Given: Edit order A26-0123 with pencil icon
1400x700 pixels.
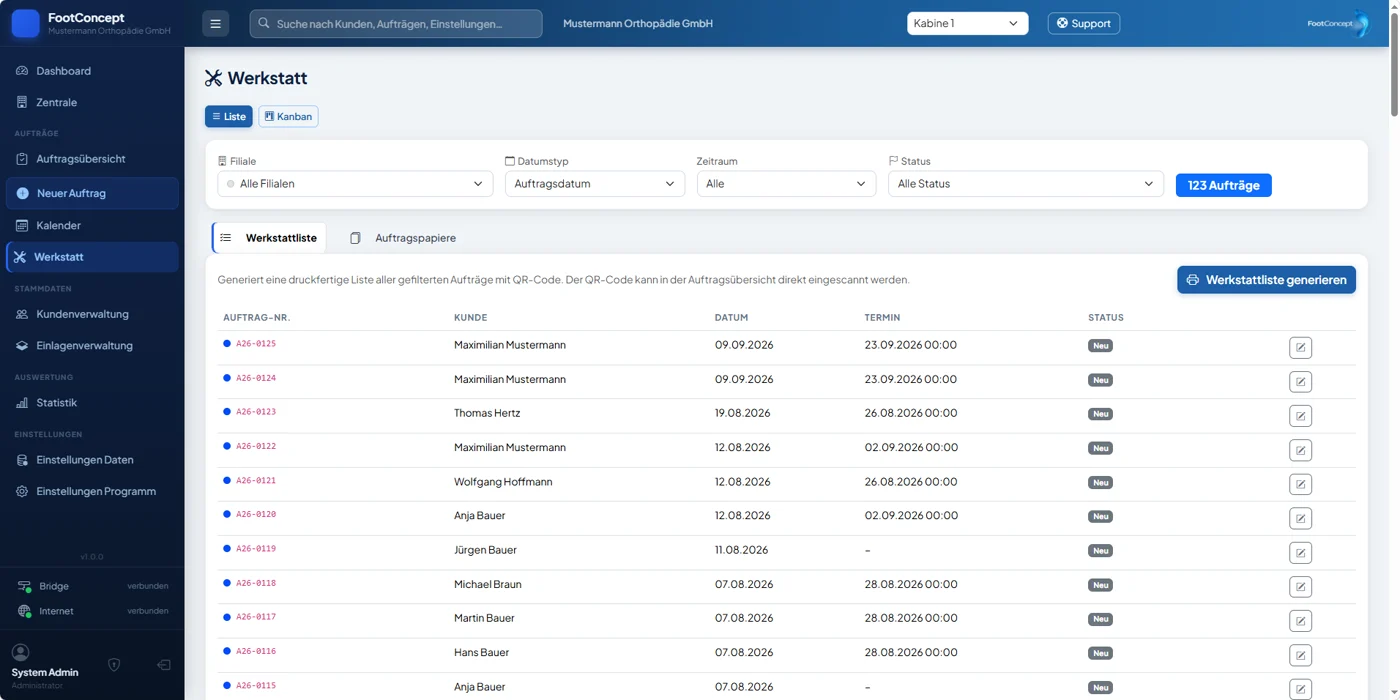Looking at the screenshot, I should click(x=1300, y=415).
